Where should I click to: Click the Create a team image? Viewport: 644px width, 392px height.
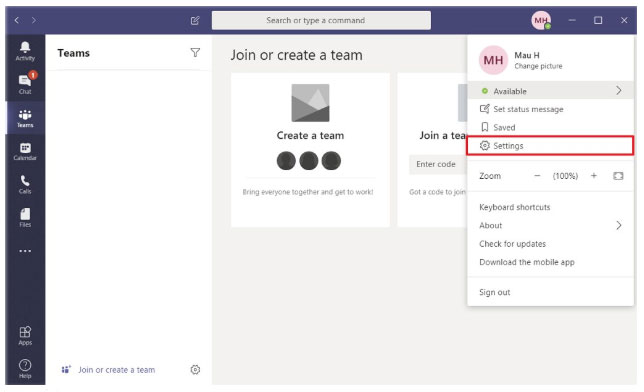[x=310, y=103]
